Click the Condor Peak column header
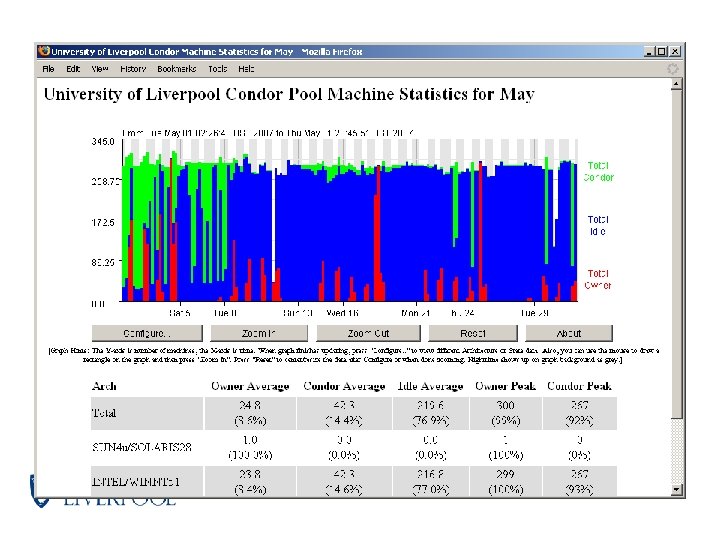Image resolution: width=720 pixels, height=540 pixels. pos(579,386)
